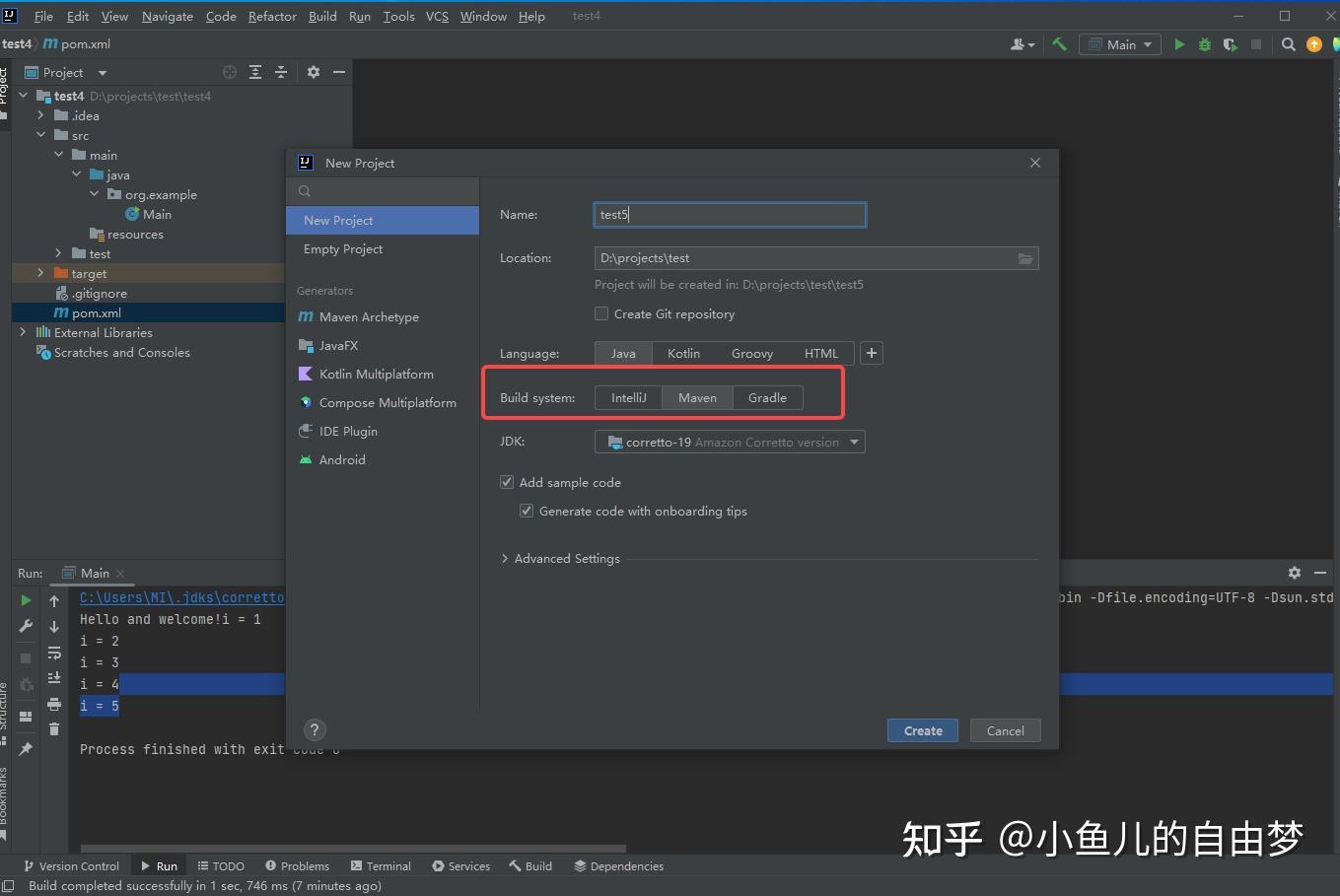Open Search Everywhere magnifier icon

[1288, 44]
